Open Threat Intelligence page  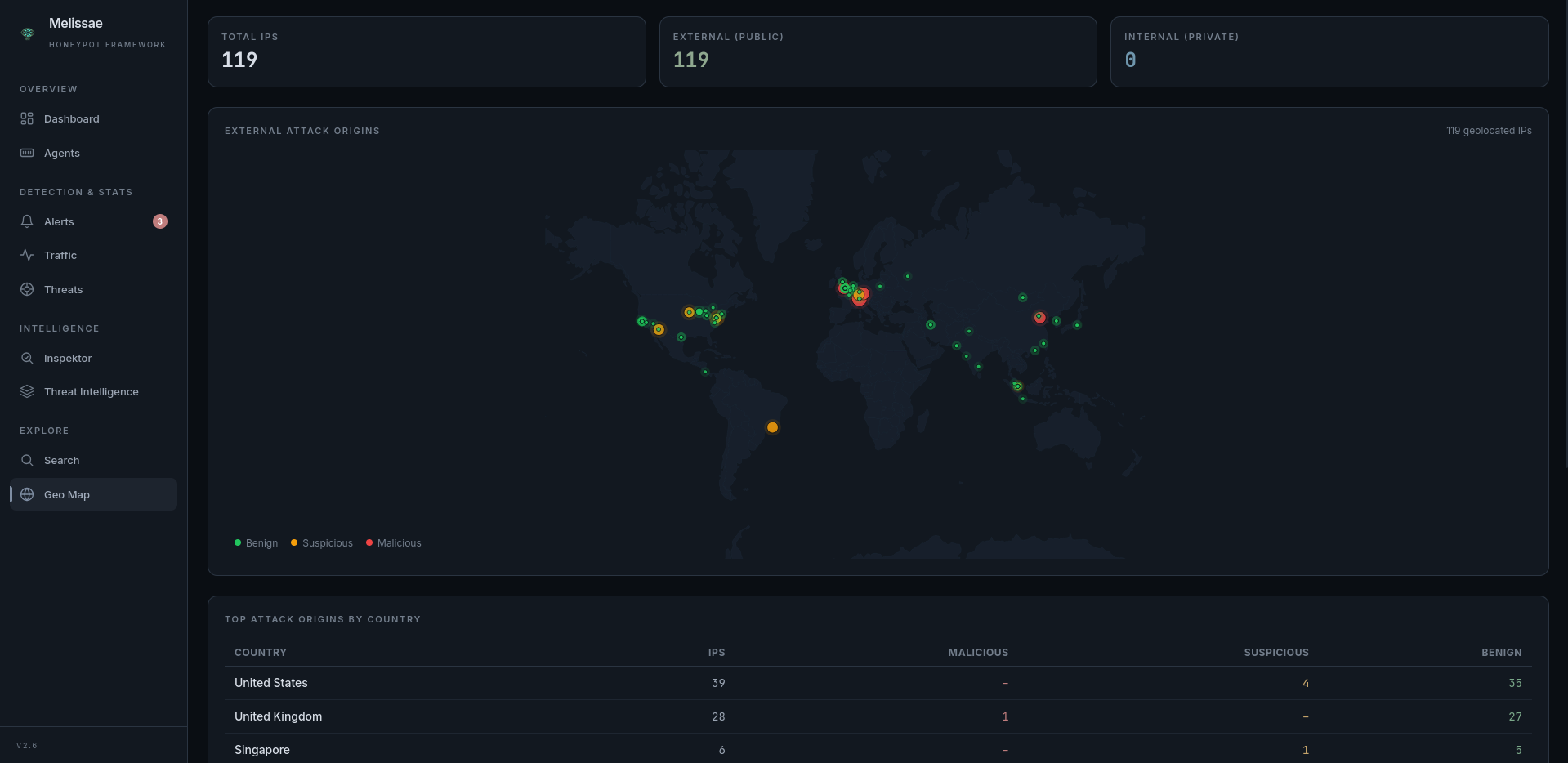pos(93,391)
